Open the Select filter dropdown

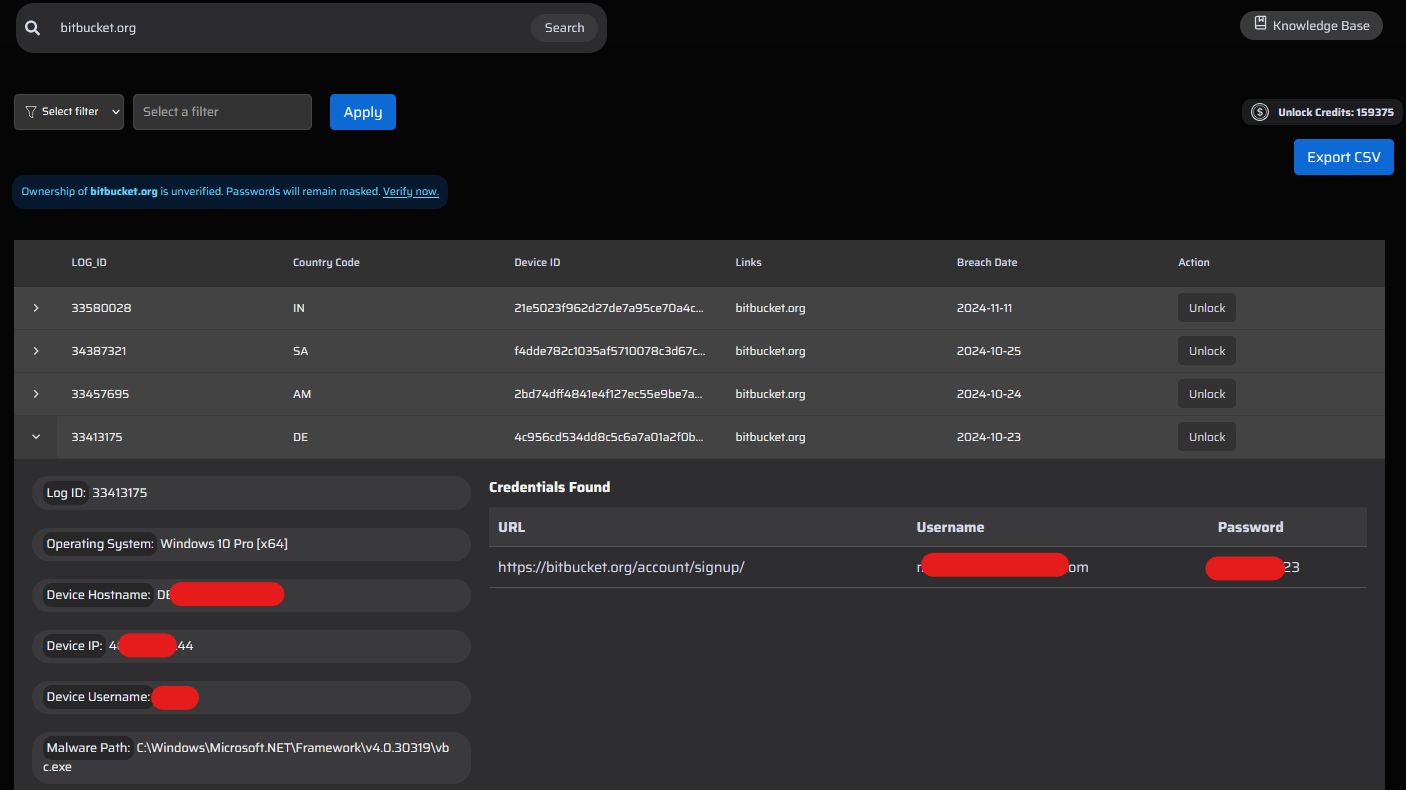[x=69, y=112]
